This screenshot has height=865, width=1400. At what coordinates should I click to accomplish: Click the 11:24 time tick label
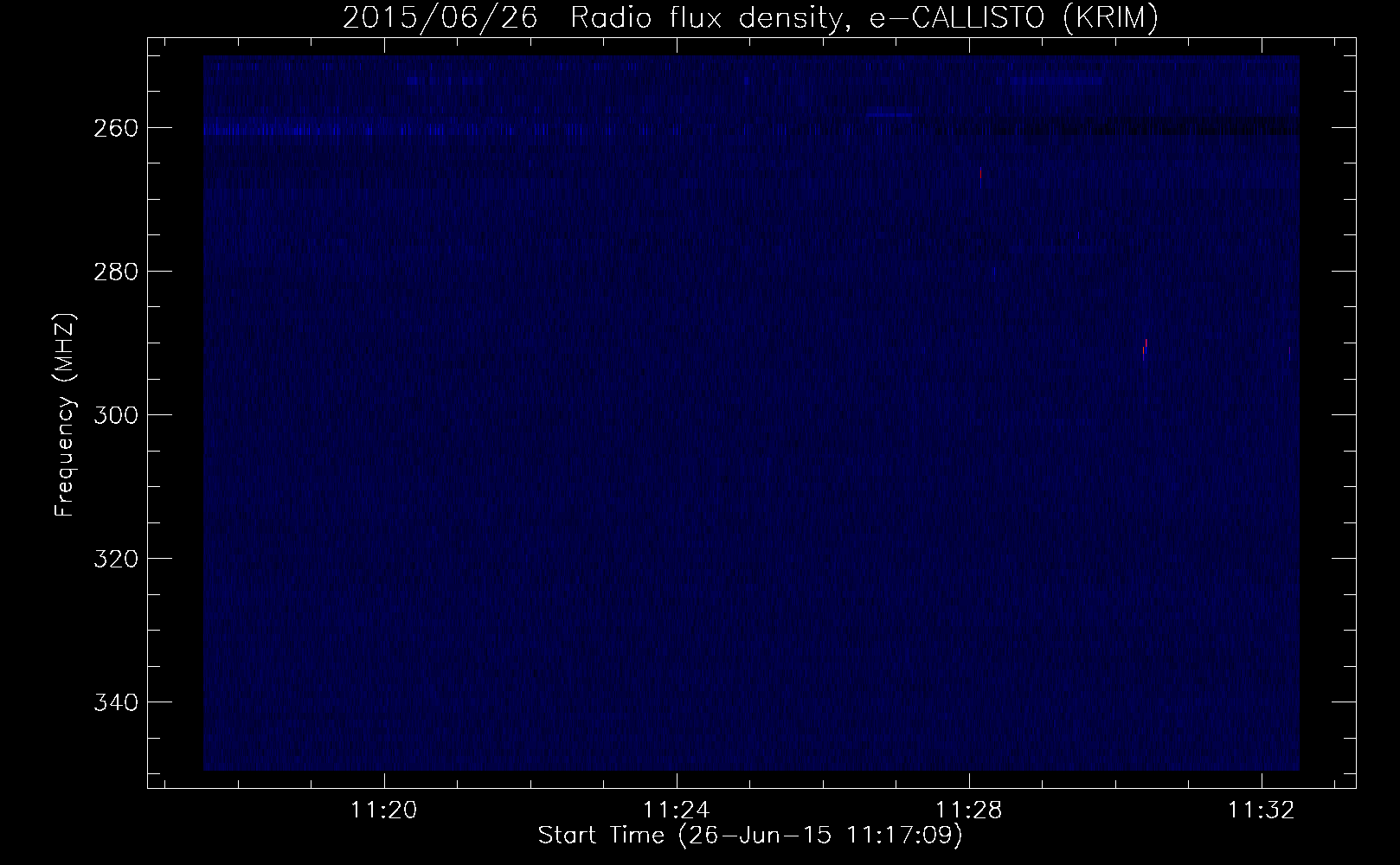(677, 811)
